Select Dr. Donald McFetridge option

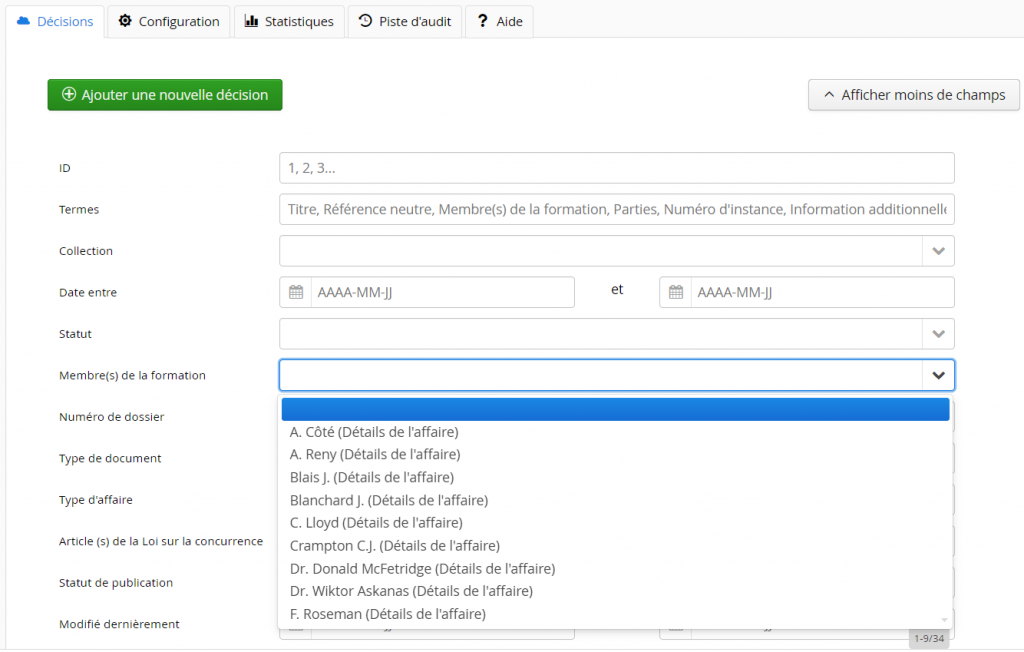422,568
